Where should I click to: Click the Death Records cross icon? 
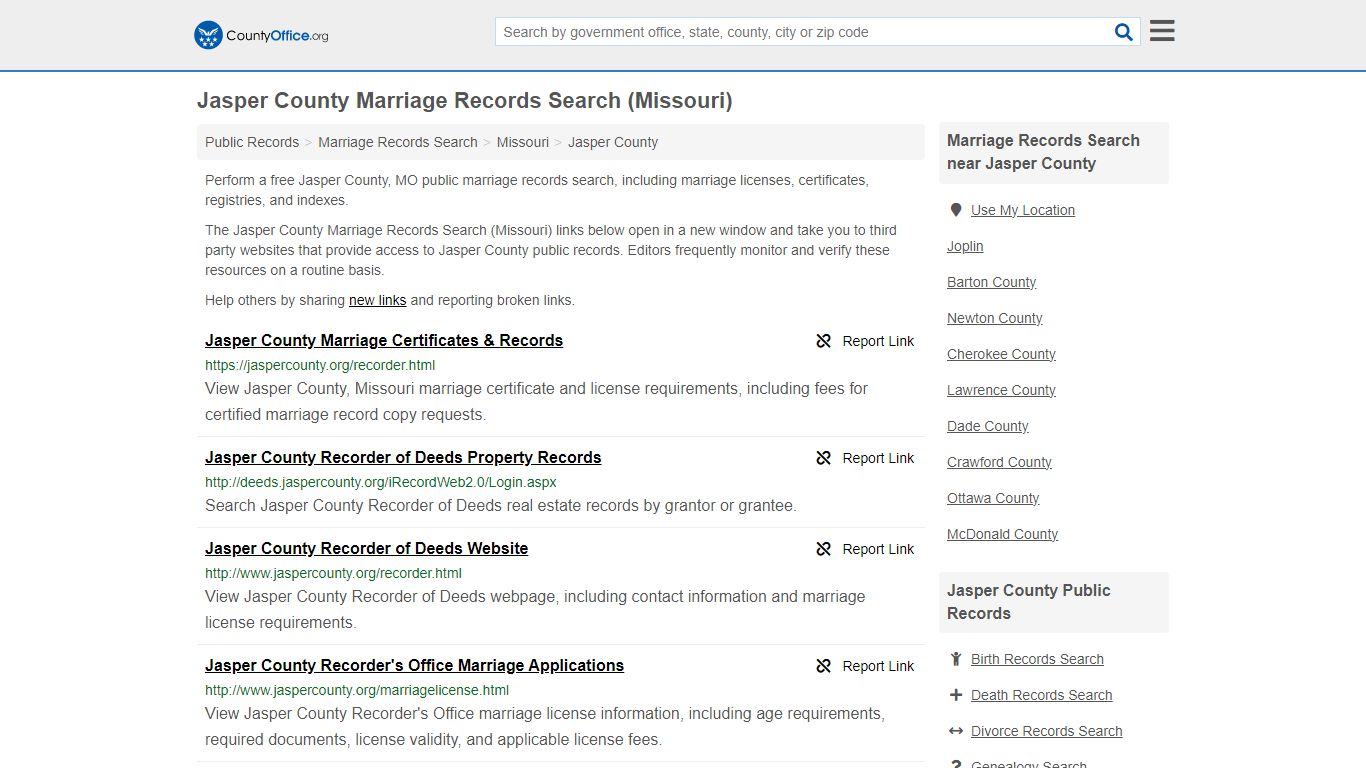956,695
